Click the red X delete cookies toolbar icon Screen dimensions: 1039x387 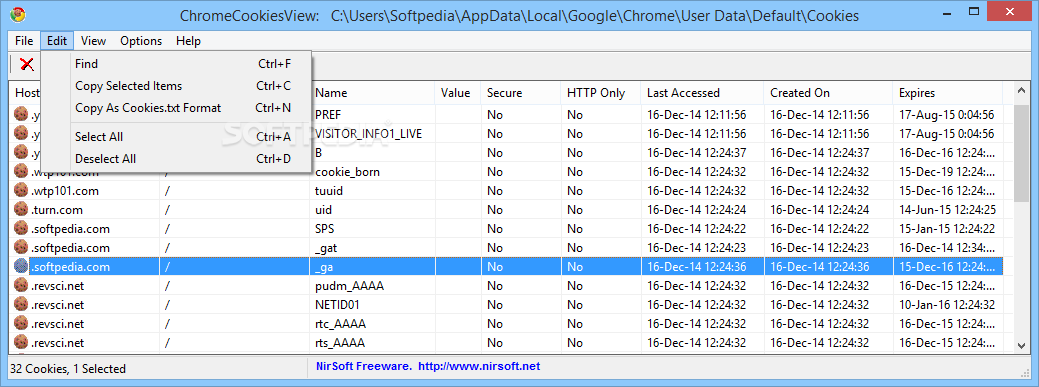coord(27,64)
